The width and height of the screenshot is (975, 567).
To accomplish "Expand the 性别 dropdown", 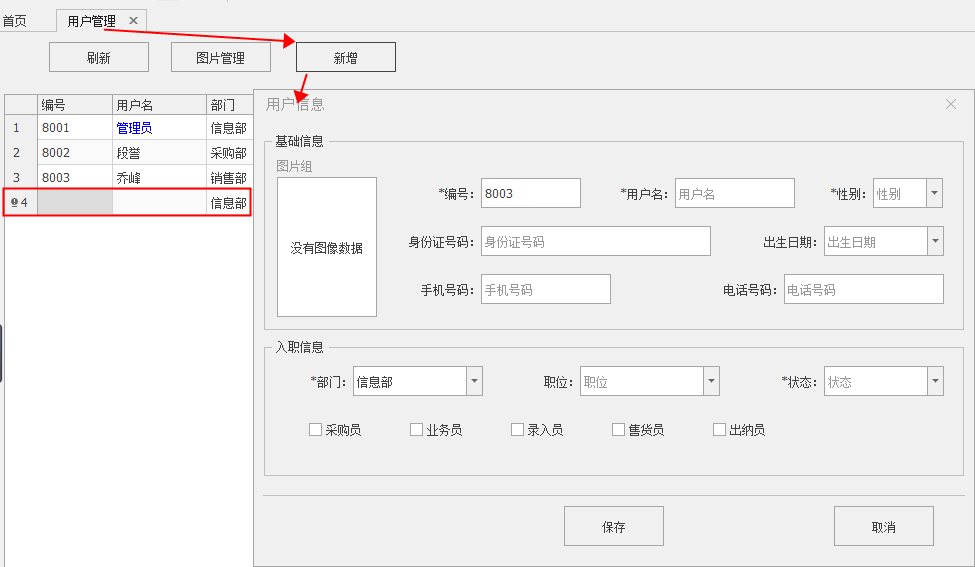I will [x=934, y=194].
